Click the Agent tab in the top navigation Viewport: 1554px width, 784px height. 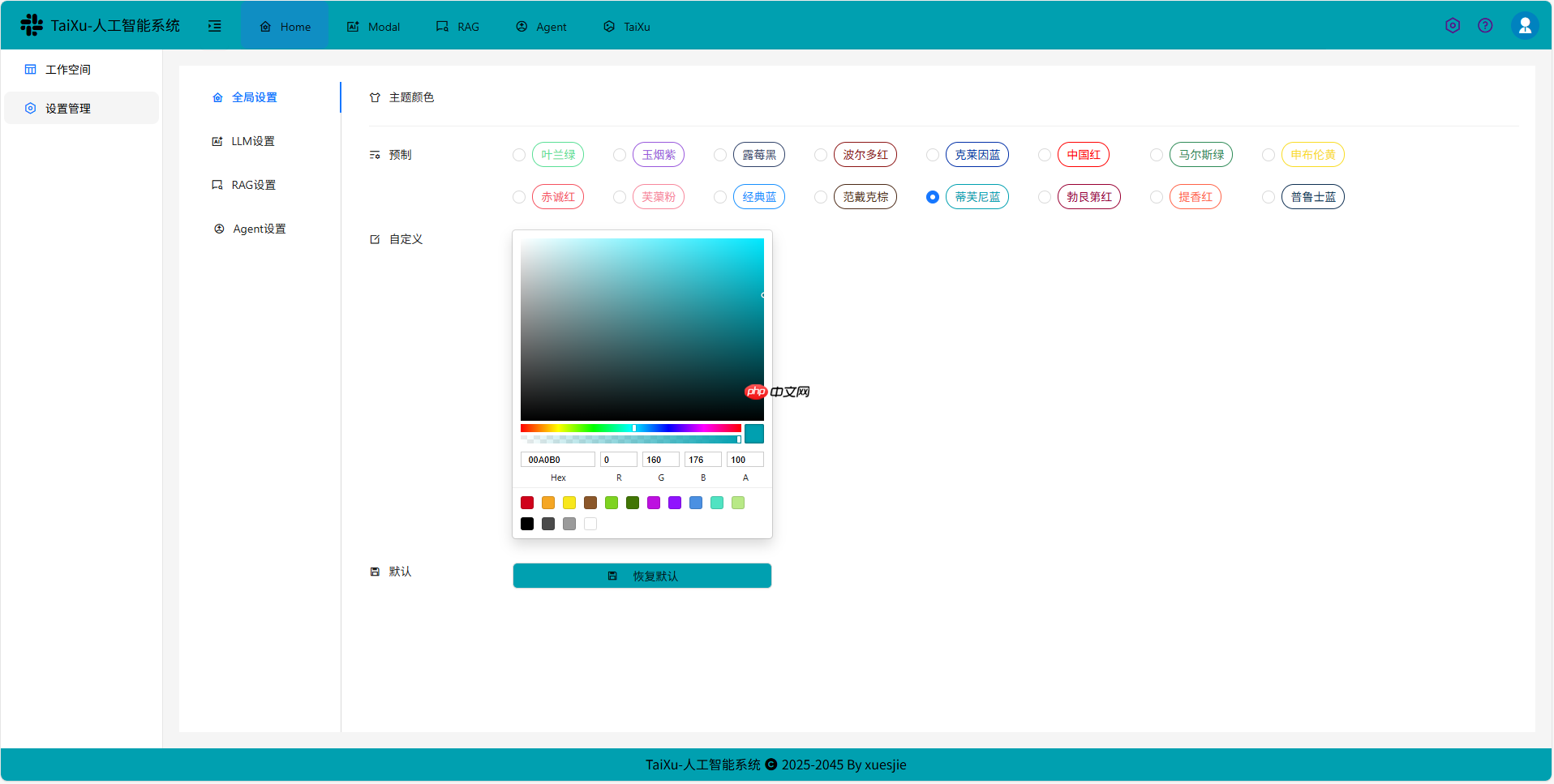point(541,26)
